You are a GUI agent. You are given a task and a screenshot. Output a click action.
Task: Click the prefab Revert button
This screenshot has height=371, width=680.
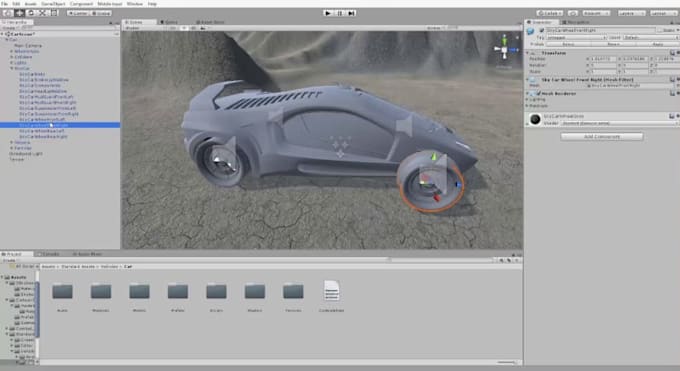(x=613, y=44)
